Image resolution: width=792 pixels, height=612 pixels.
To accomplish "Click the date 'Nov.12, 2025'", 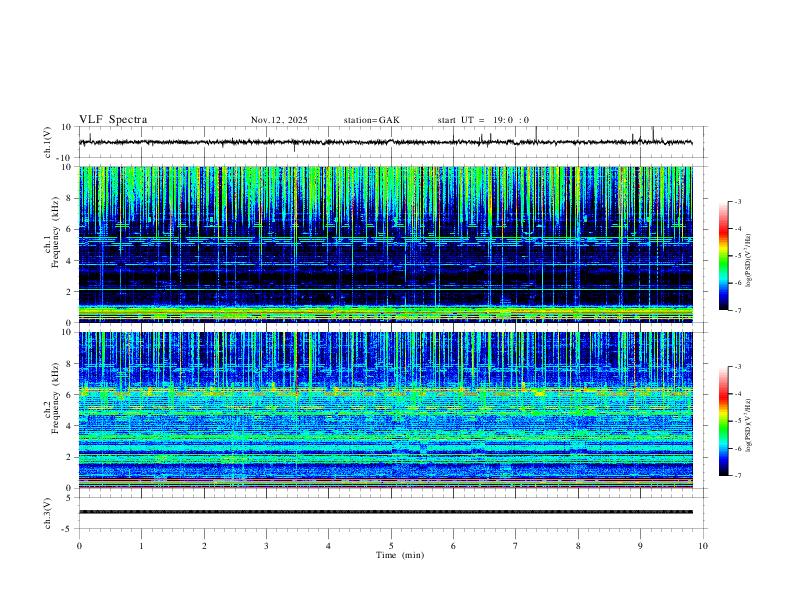I will tap(279, 120).
